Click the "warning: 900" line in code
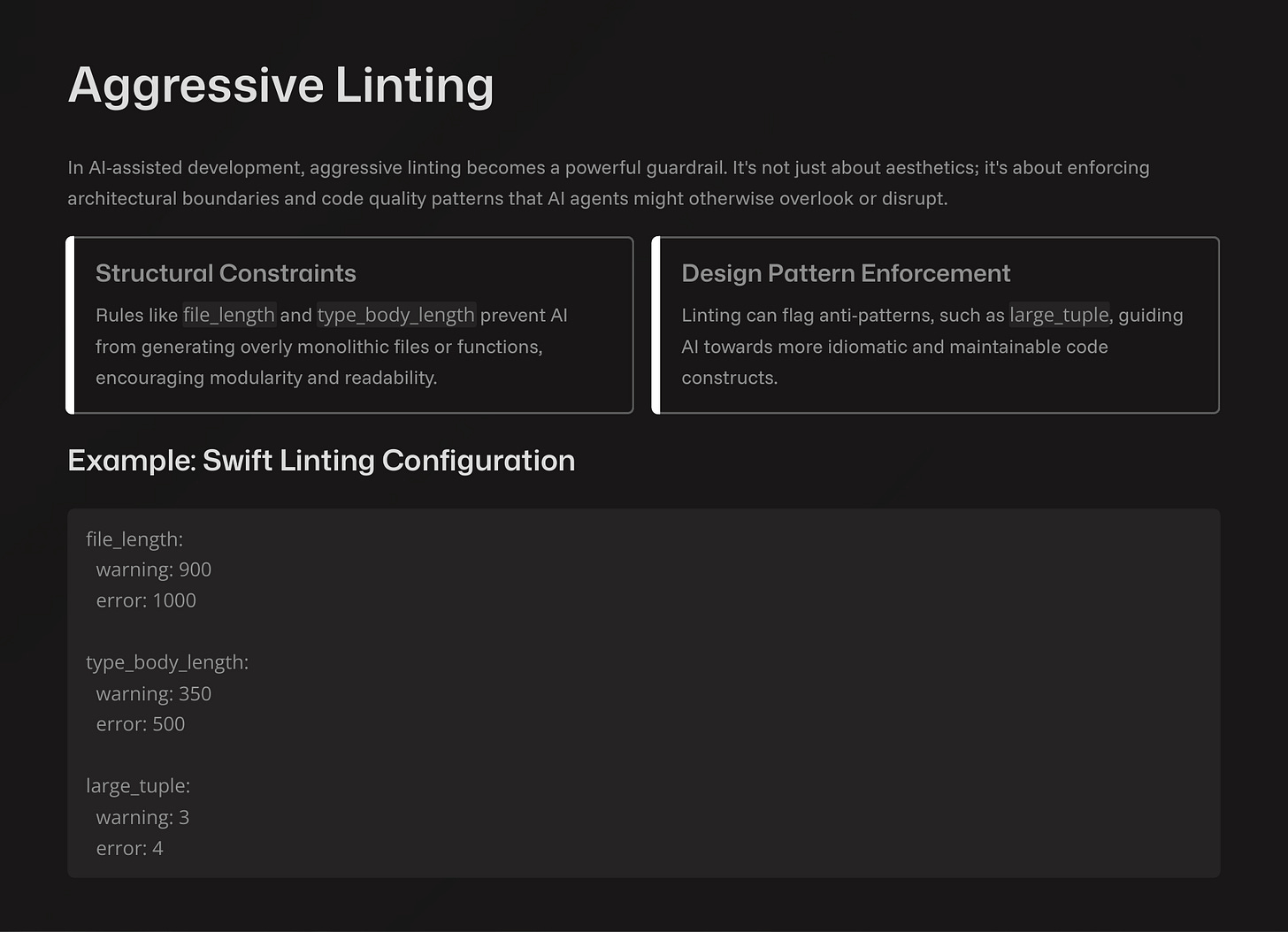 154,570
